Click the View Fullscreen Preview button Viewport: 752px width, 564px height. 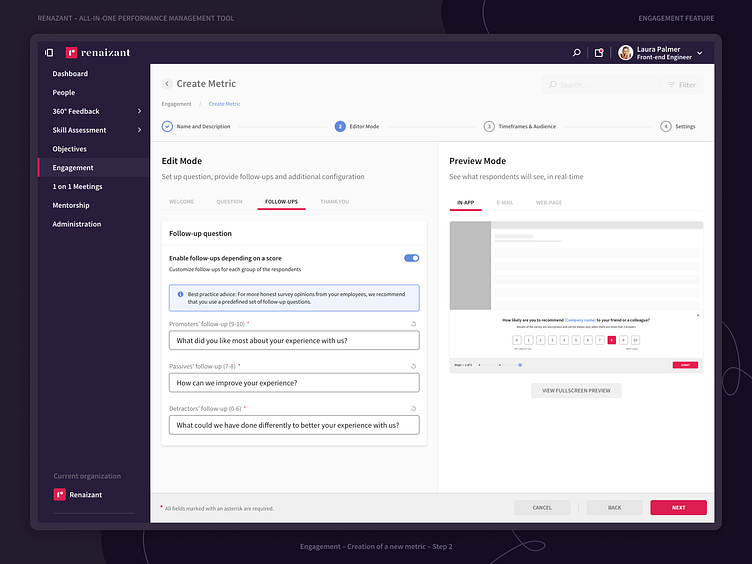pos(576,390)
